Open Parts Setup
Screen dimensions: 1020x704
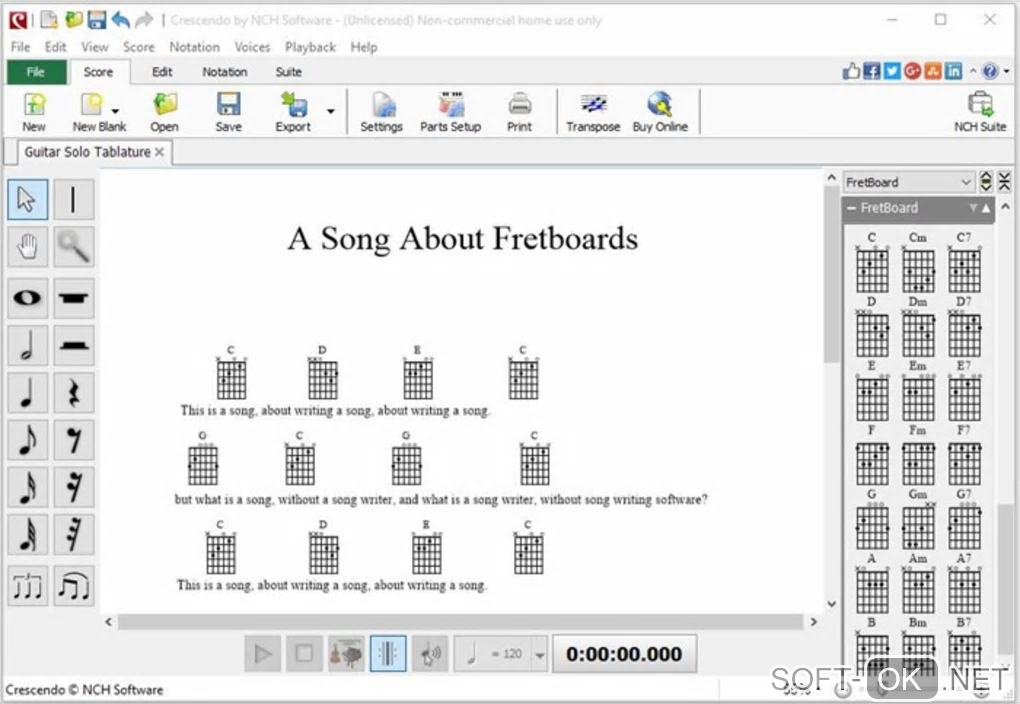click(x=451, y=112)
